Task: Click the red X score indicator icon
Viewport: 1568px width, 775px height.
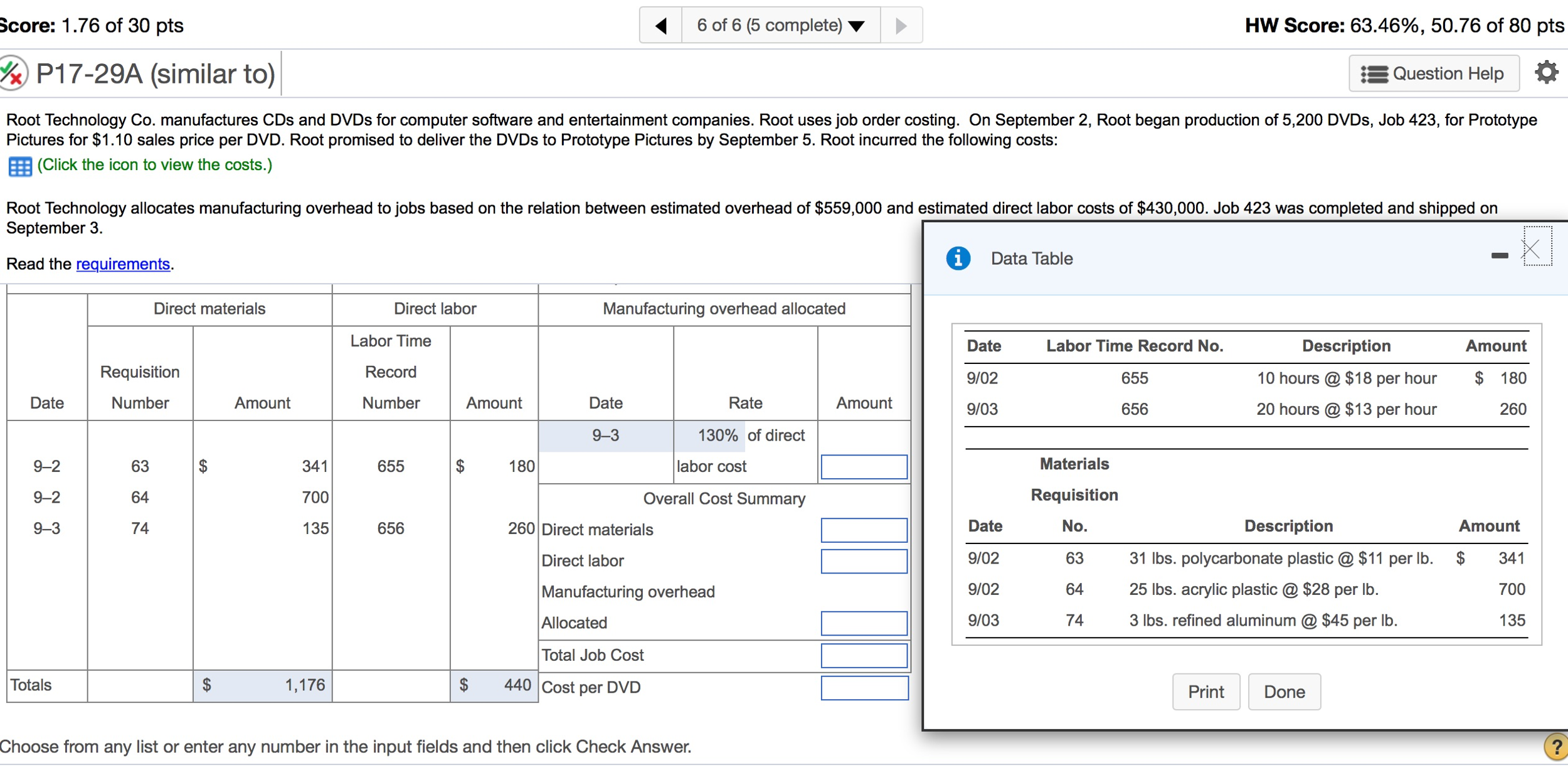Action: coord(13,73)
